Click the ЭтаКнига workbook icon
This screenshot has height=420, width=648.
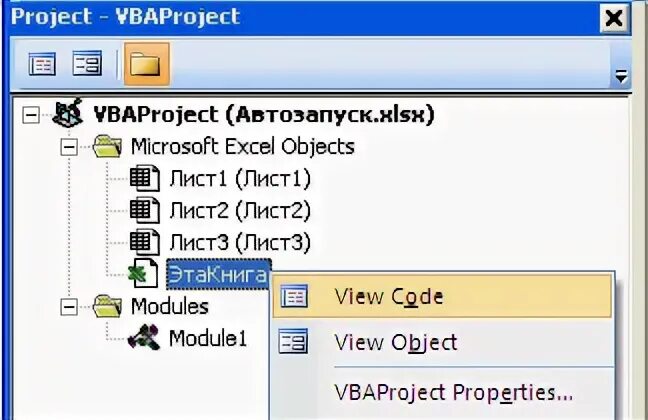pyautogui.click(x=143, y=273)
